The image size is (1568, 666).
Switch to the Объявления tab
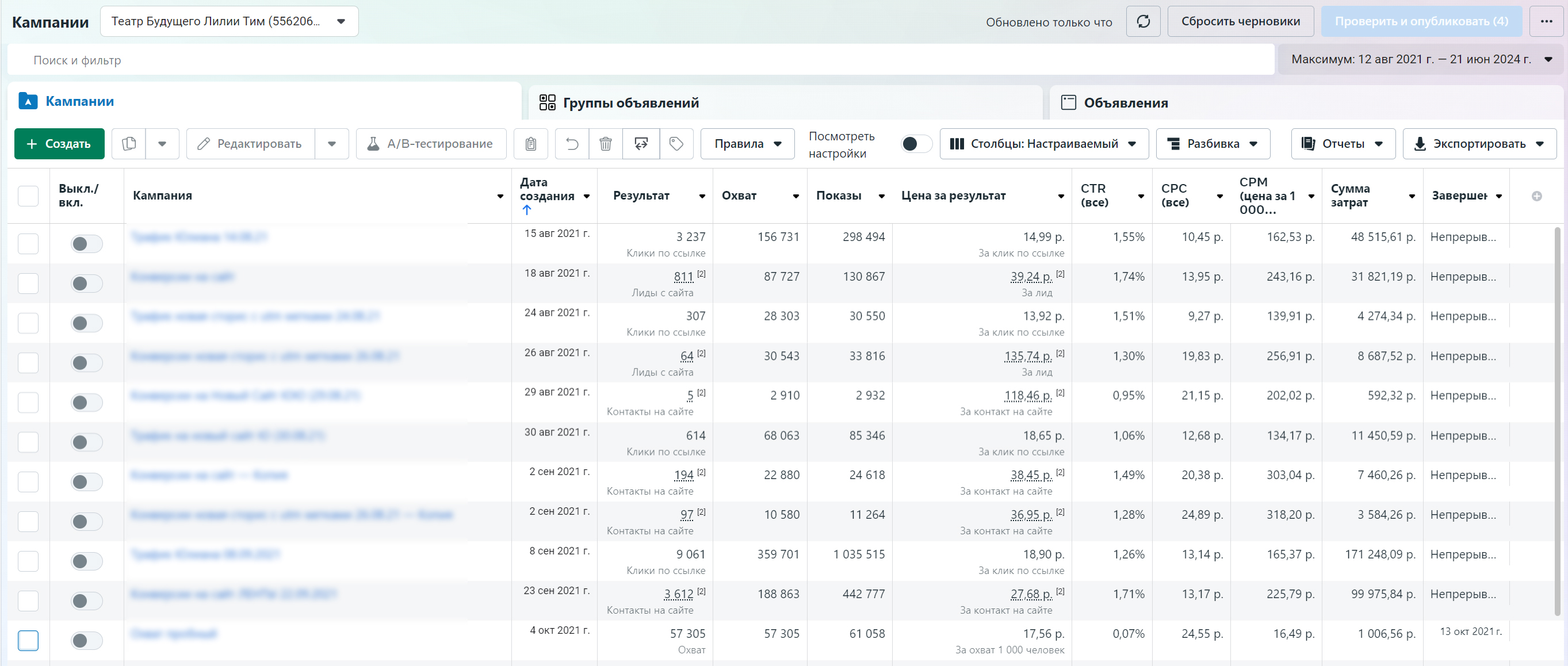click(1125, 103)
